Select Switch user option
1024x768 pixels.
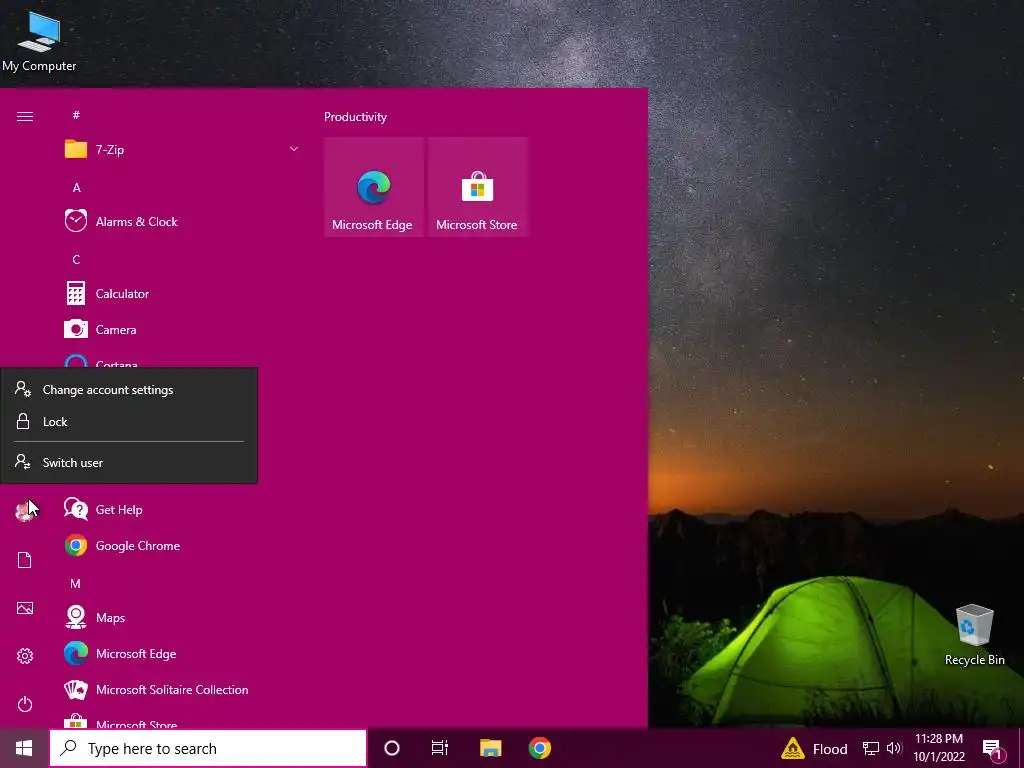[x=129, y=462]
